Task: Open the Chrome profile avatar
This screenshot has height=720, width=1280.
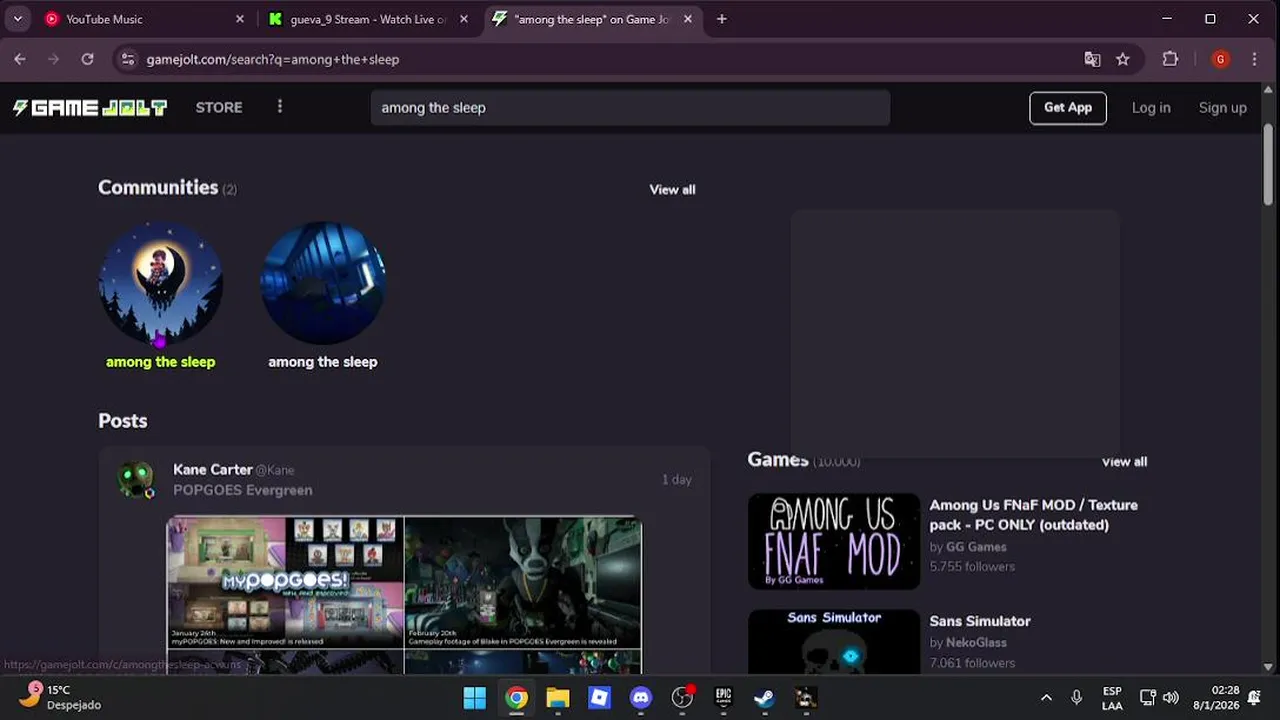Action: pyautogui.click(x=1220, y=59)
